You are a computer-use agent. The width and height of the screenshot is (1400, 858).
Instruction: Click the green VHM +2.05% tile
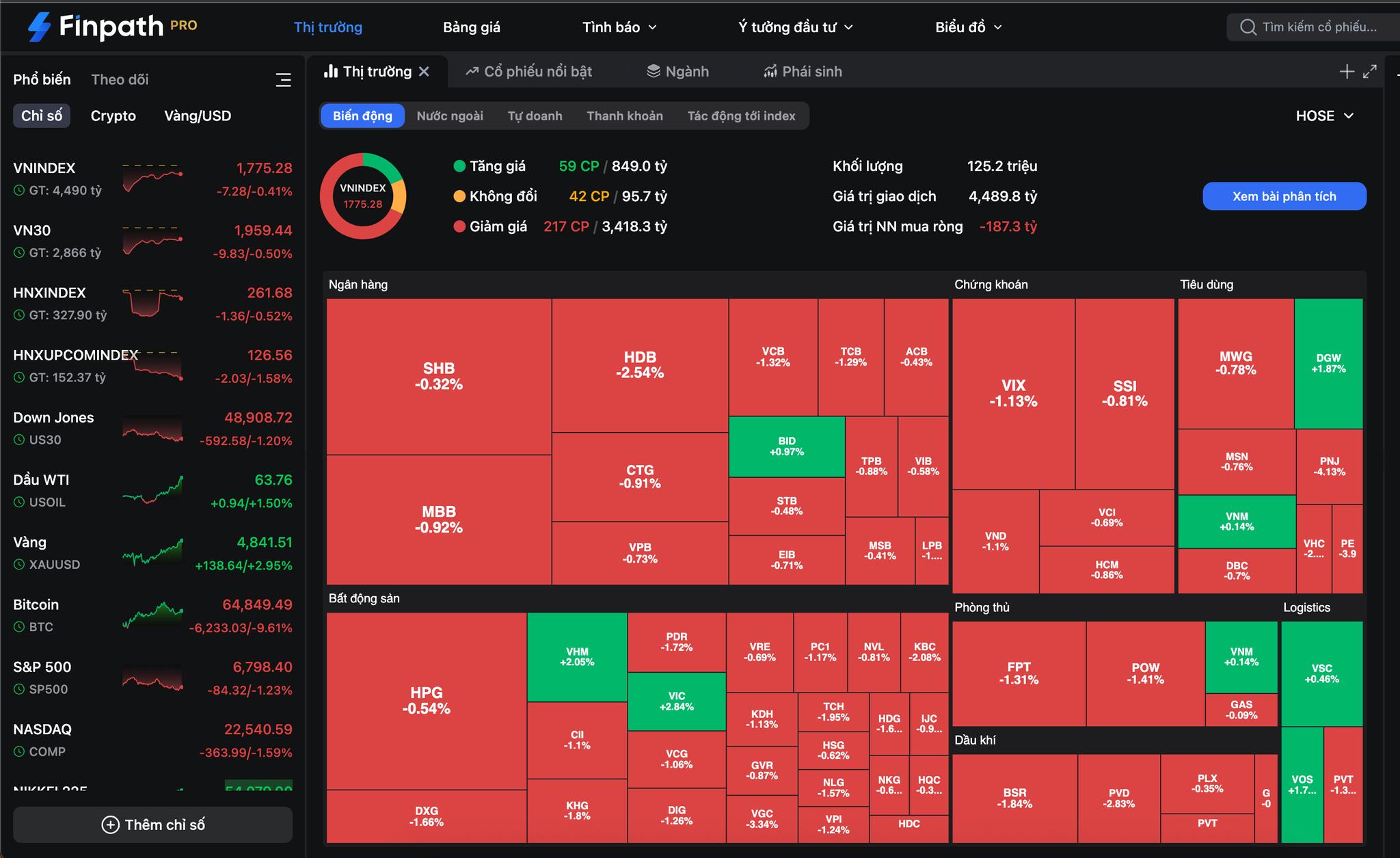577,657
